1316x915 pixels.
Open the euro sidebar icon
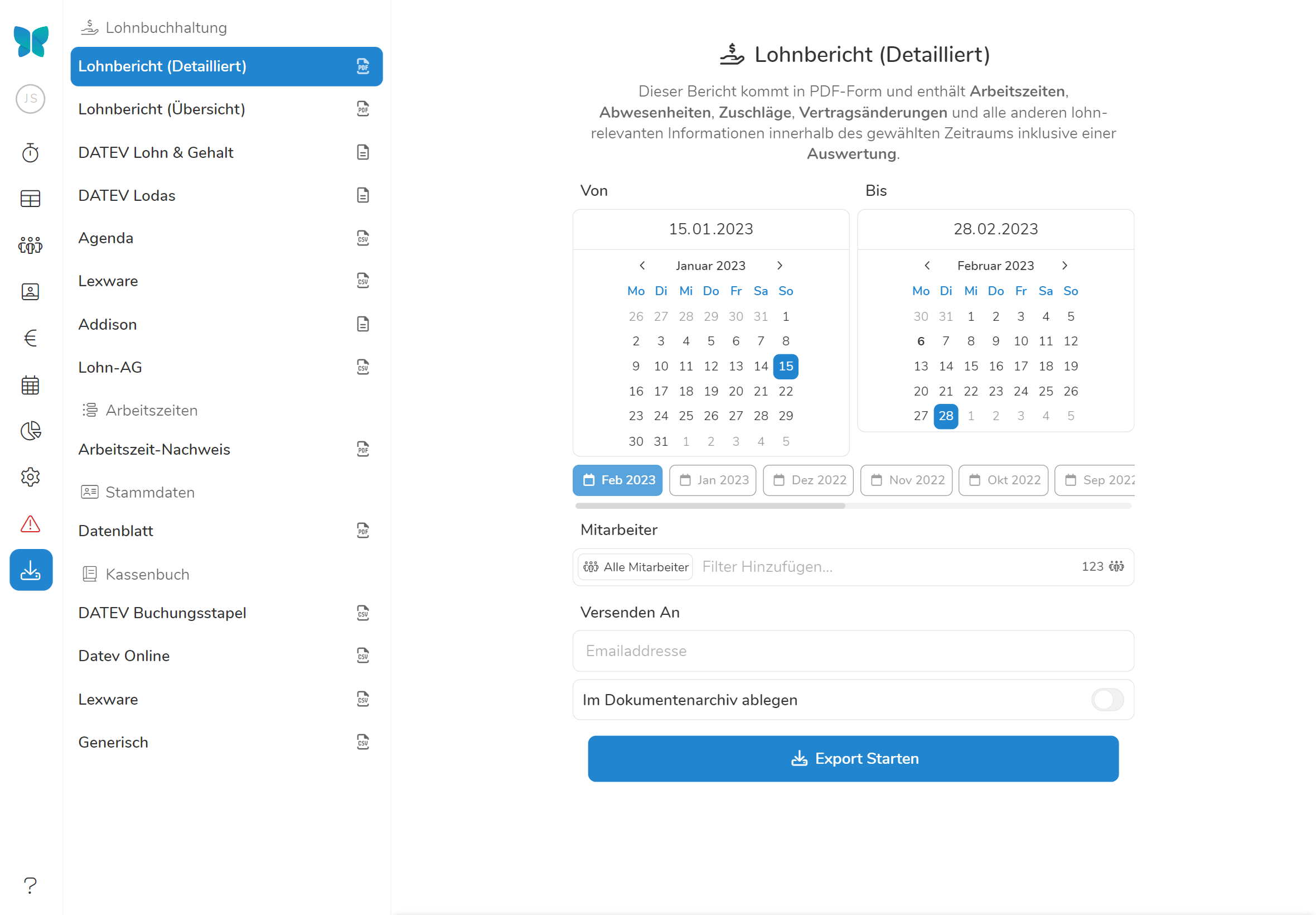tap(30, 338)
